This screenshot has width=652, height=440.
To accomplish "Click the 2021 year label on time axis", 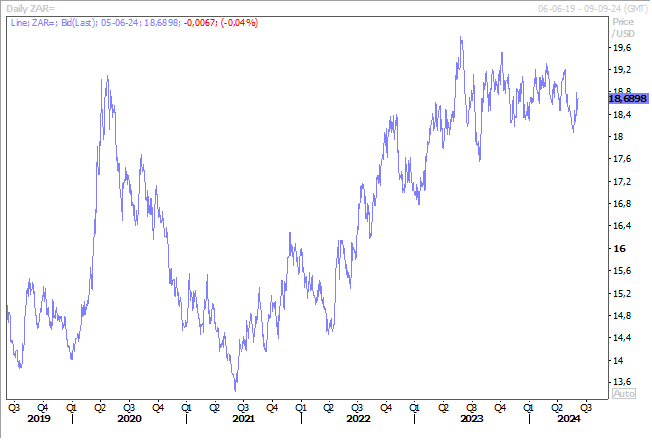I will click(243, 419).
